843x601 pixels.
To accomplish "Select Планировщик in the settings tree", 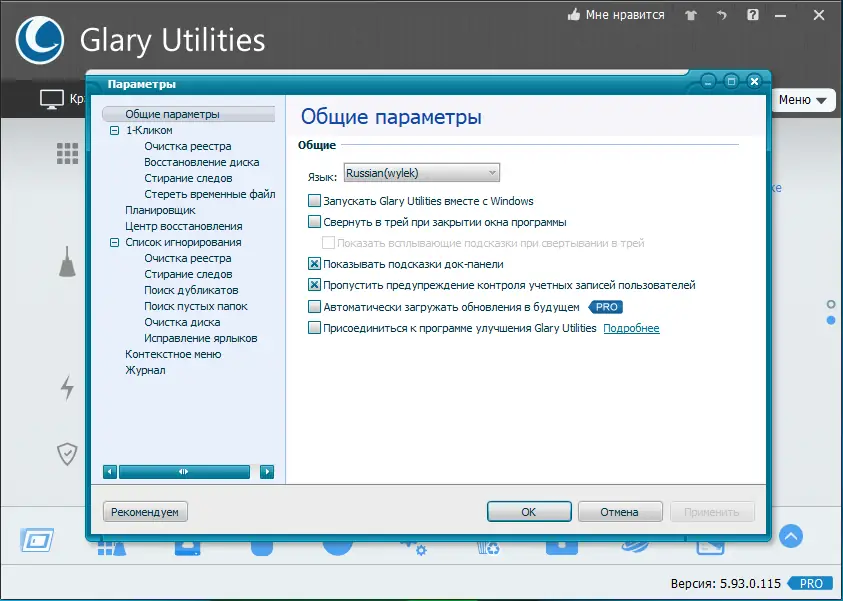I will (x=160, y=210).
